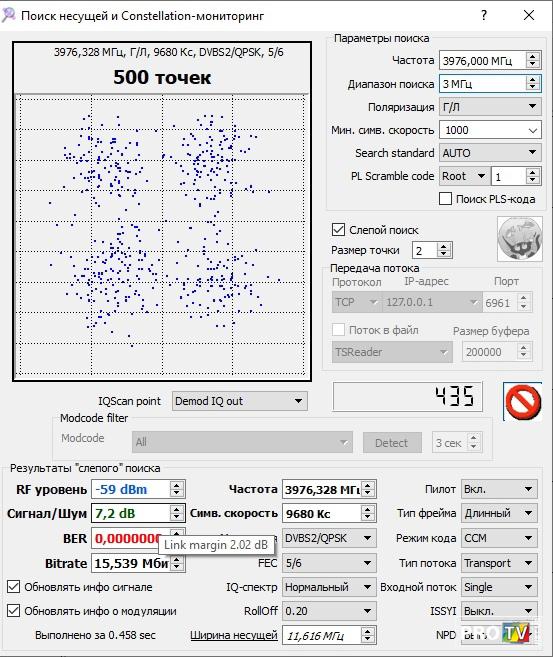Click the Bitrate spinner arrows
This screenshot has width=553, height=657.
176,564
